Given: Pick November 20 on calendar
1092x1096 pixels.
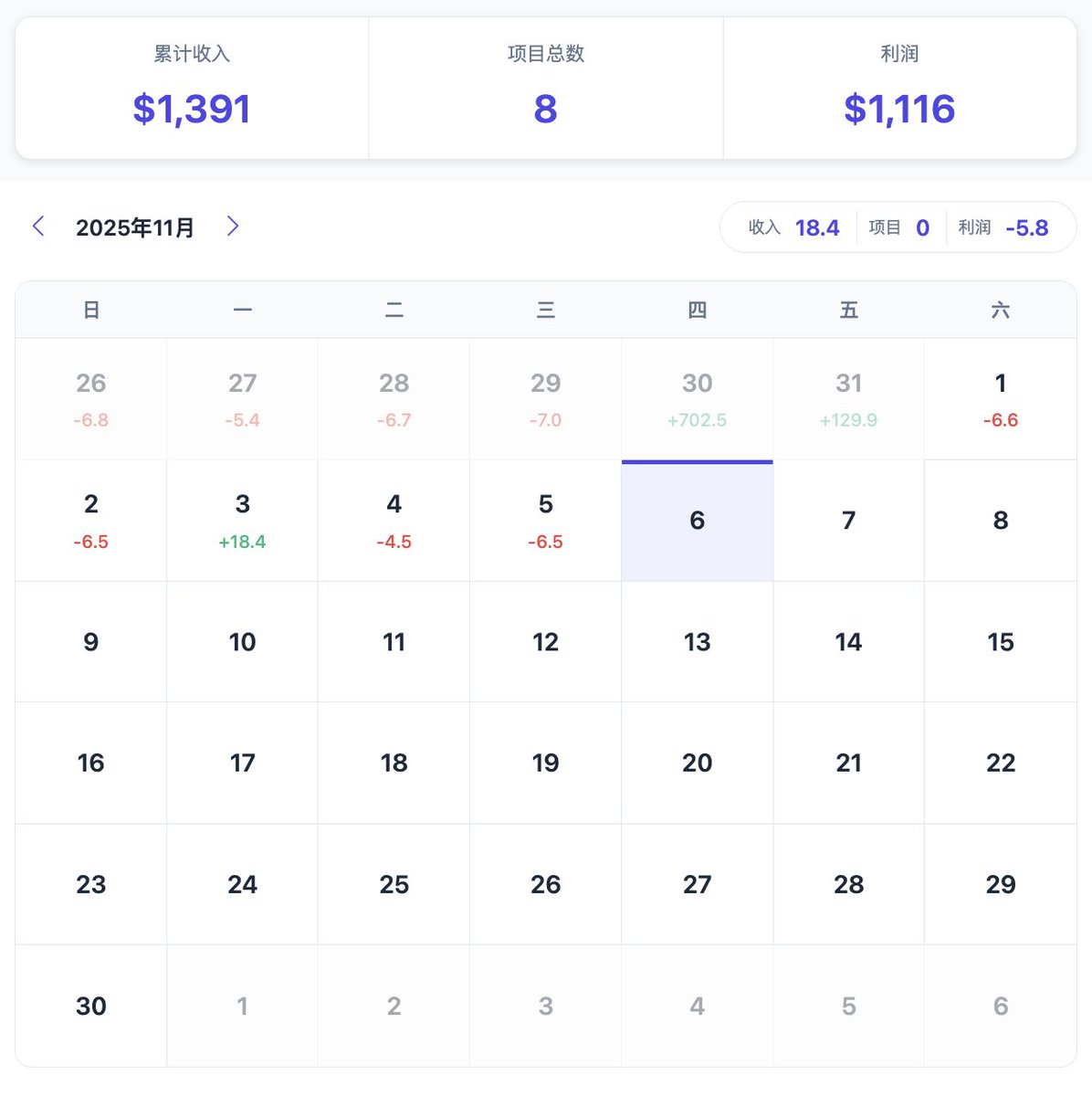Looking at the screenshot, I should (697, 763).
